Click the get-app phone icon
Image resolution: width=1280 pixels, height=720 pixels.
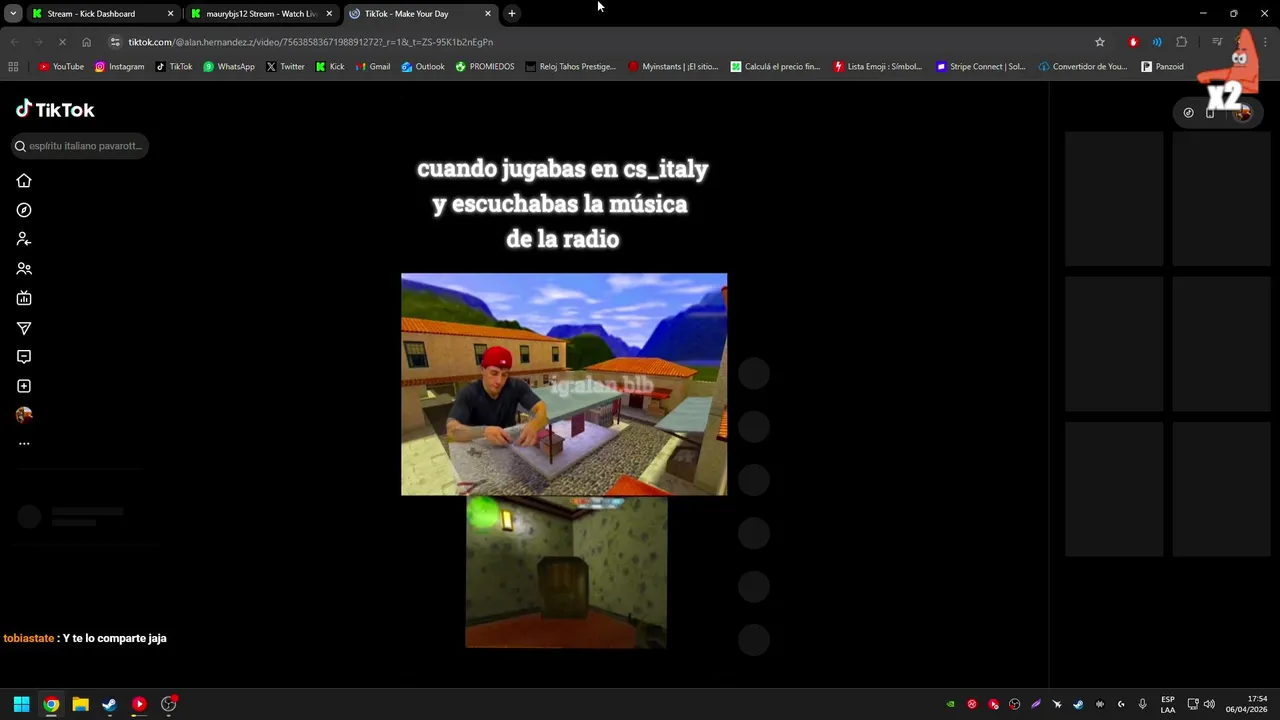(1210, 113)
